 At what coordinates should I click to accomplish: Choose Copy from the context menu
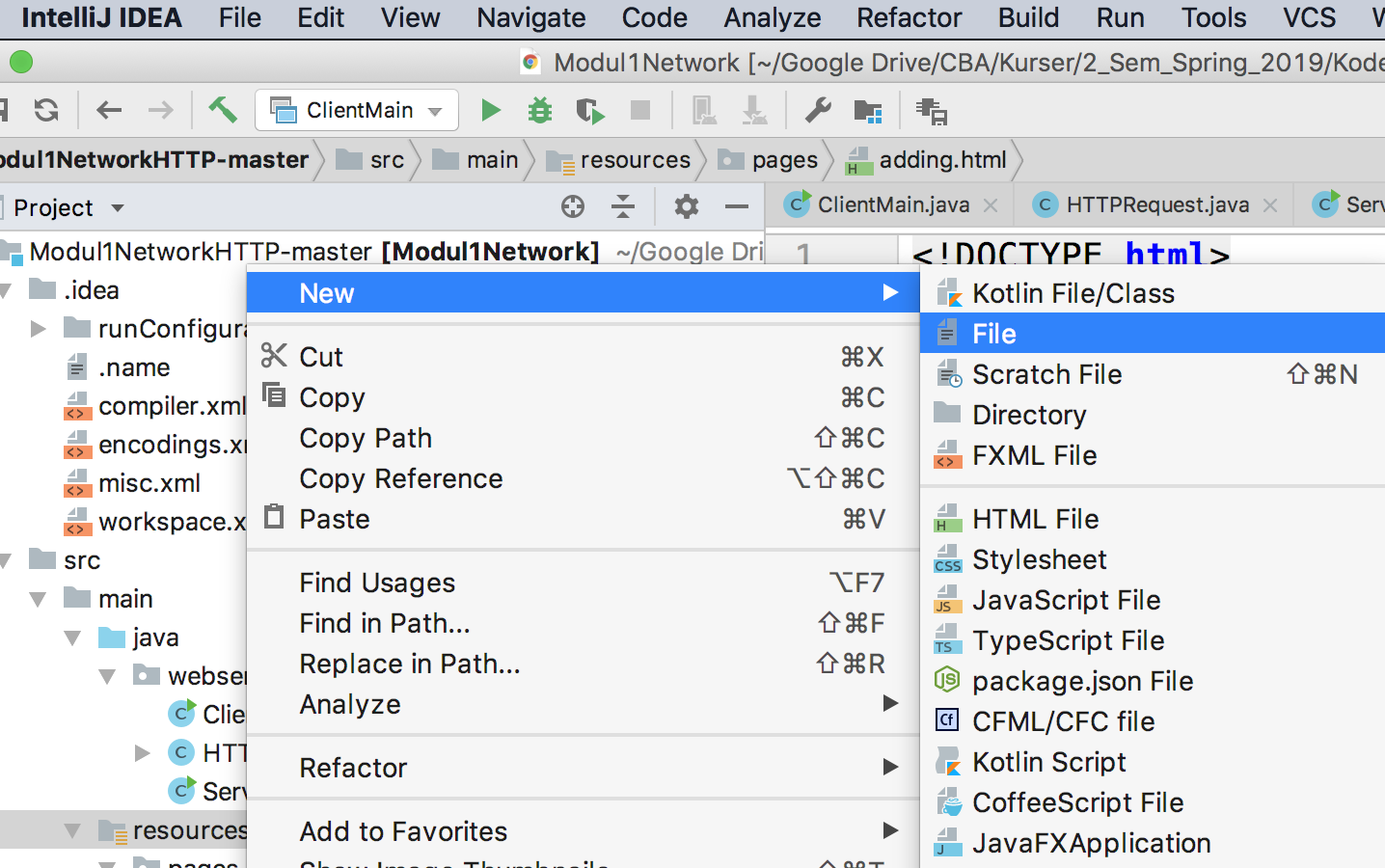pyautogui.click(x=584, y=397)
